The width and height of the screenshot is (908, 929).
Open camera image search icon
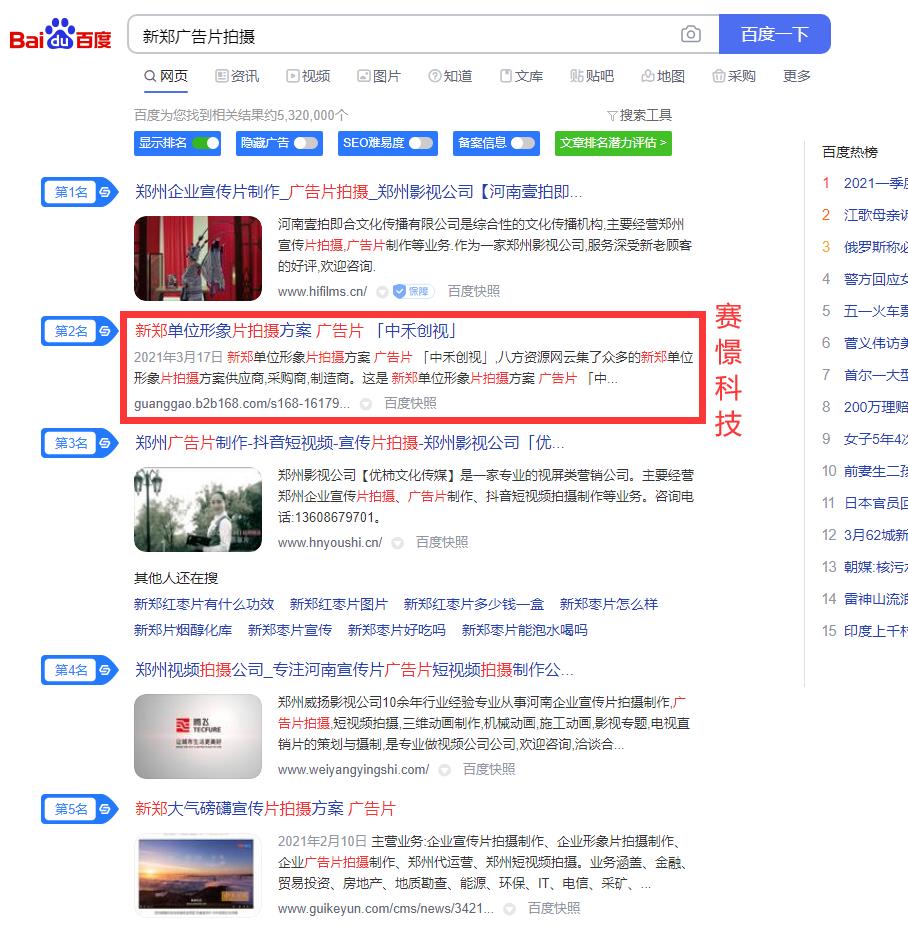691,34
